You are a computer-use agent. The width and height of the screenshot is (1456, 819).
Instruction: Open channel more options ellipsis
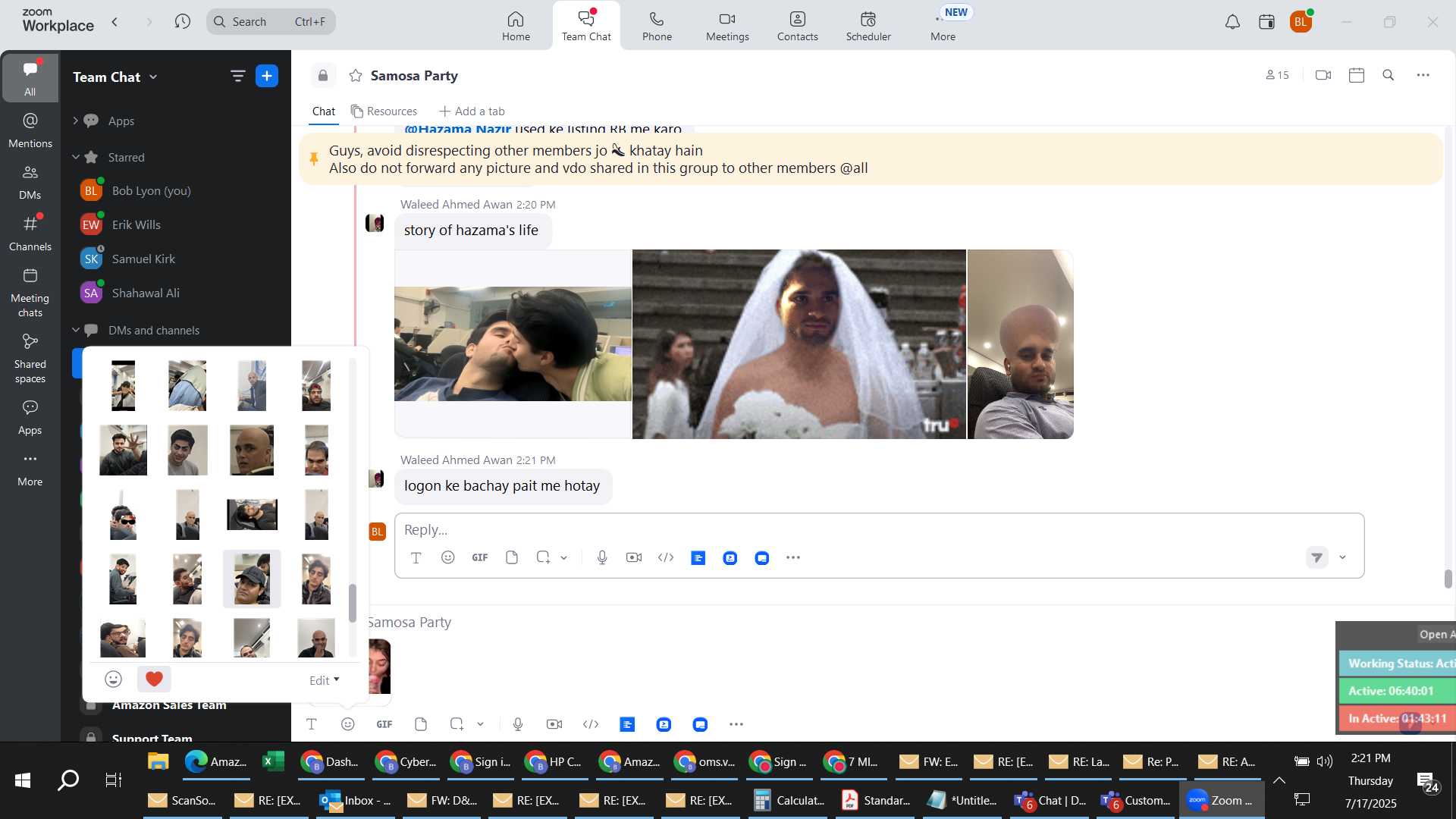pyautogui.click(x=1423, y=75)
